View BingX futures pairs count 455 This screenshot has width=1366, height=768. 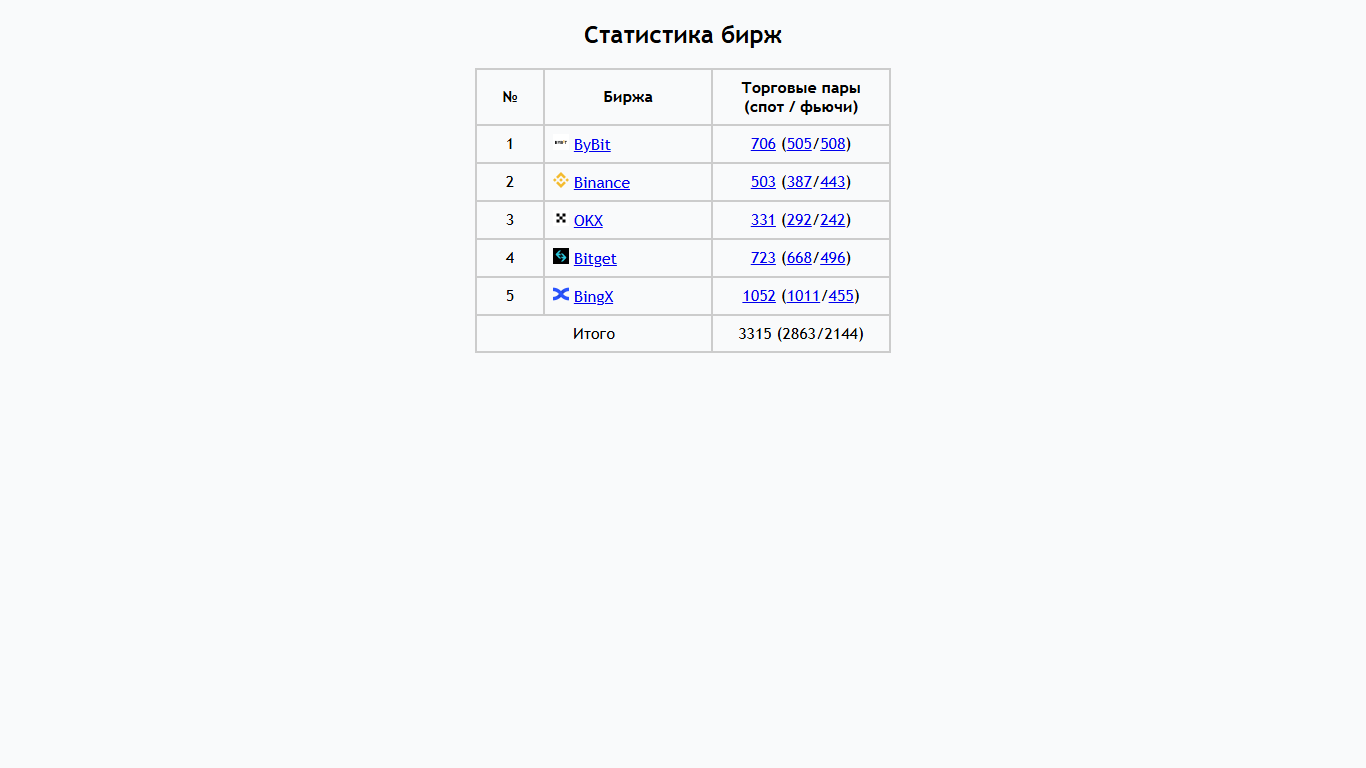pos(841,296)
